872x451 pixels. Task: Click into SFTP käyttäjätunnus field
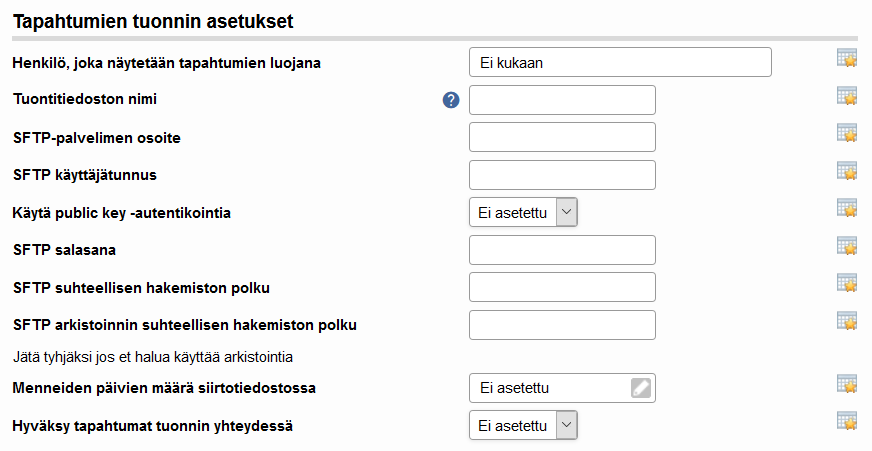562,175
